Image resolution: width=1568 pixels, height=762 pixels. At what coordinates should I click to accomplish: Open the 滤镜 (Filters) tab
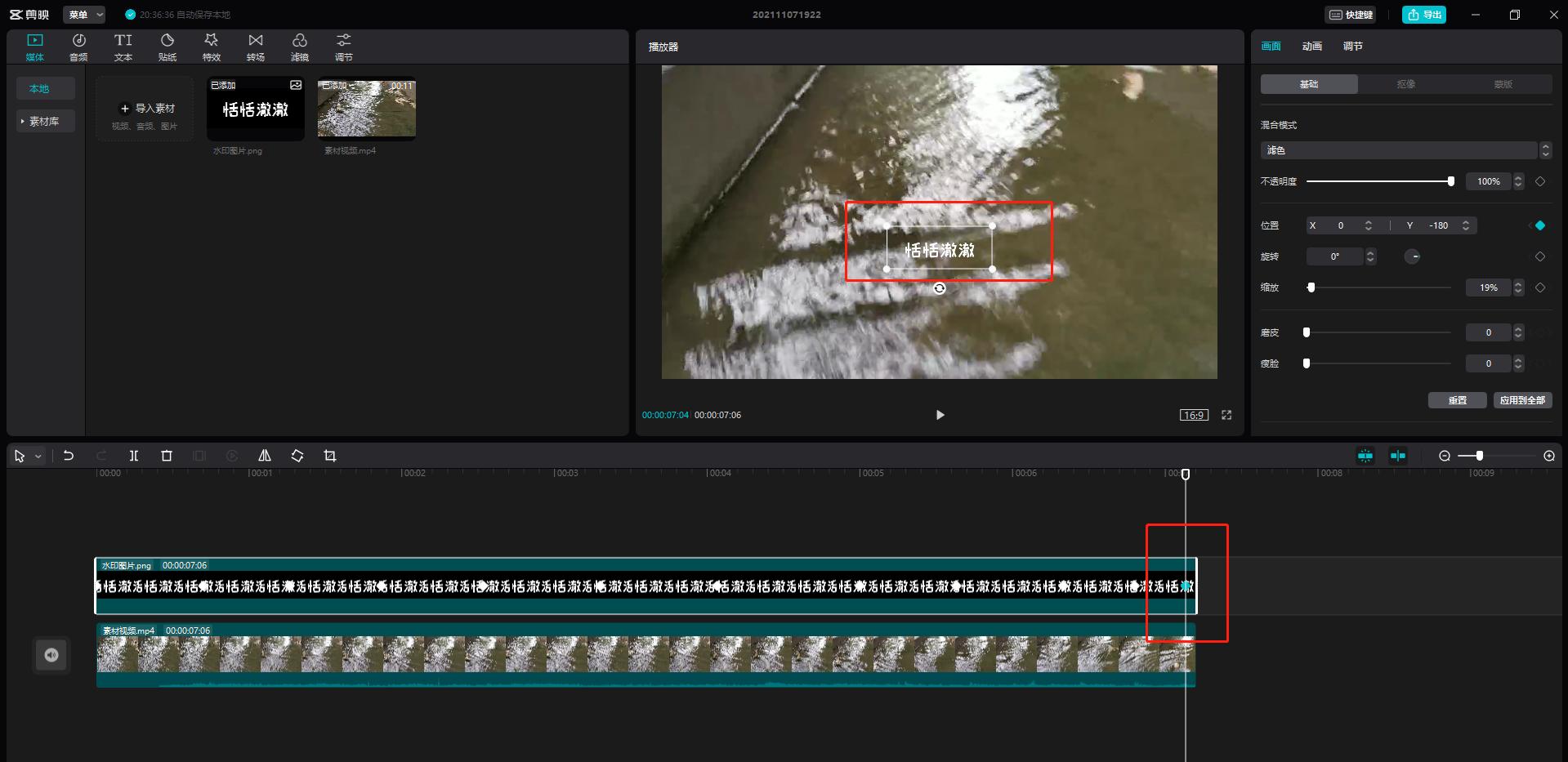[x=300, y=47]
